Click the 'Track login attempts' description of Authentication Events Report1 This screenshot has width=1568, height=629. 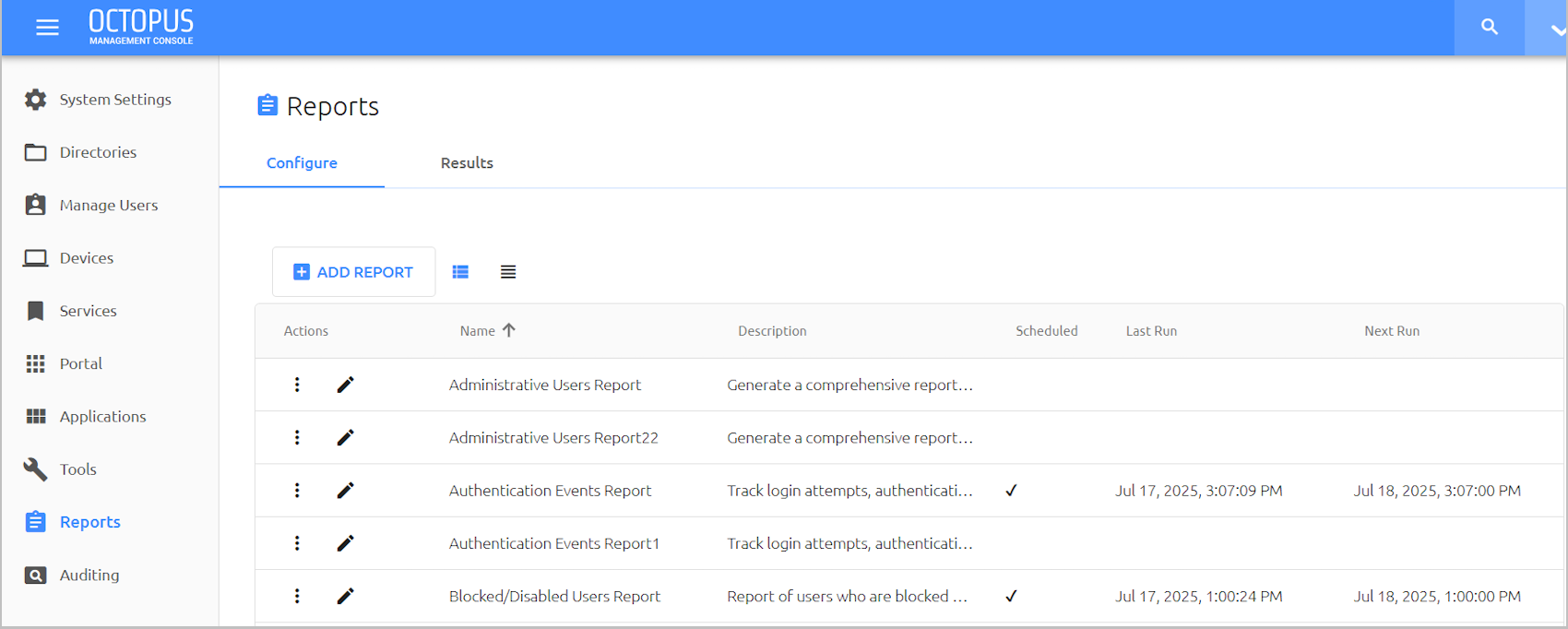[x=849, y=544]
